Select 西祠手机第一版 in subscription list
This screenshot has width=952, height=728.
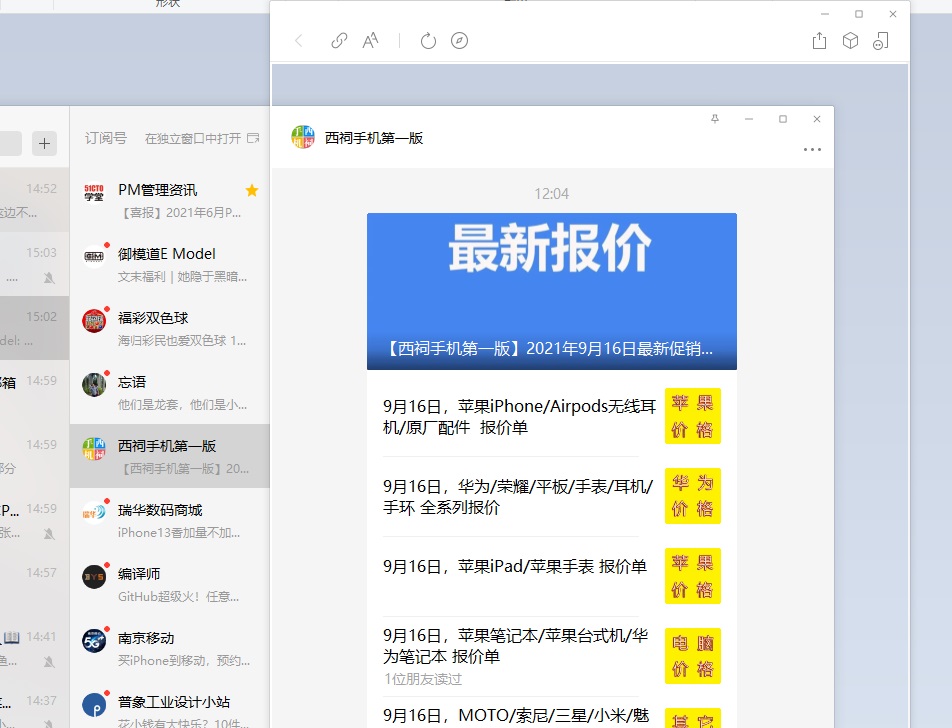(x=170, y=456)
